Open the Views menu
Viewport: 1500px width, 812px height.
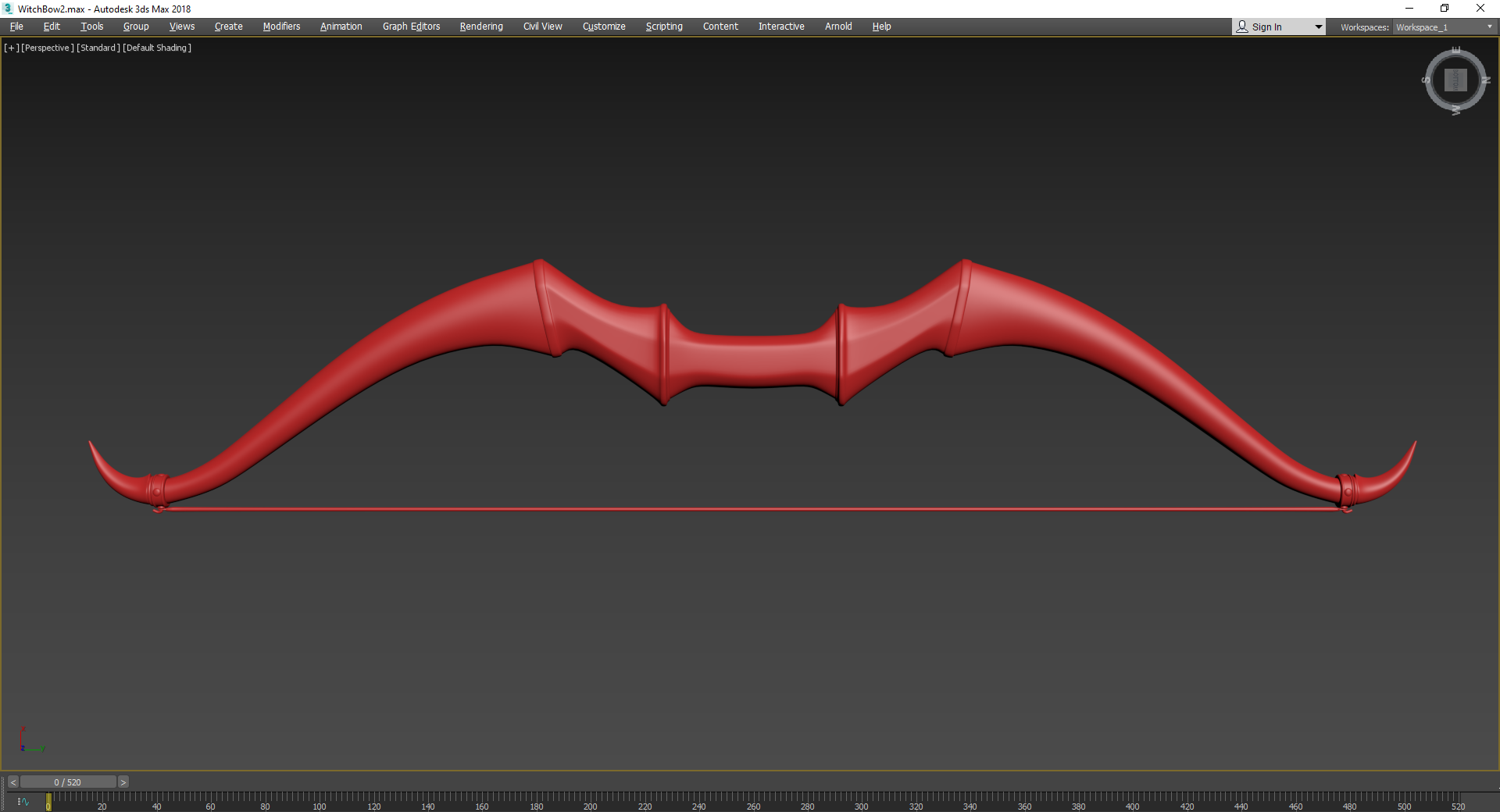click(182, 27)
